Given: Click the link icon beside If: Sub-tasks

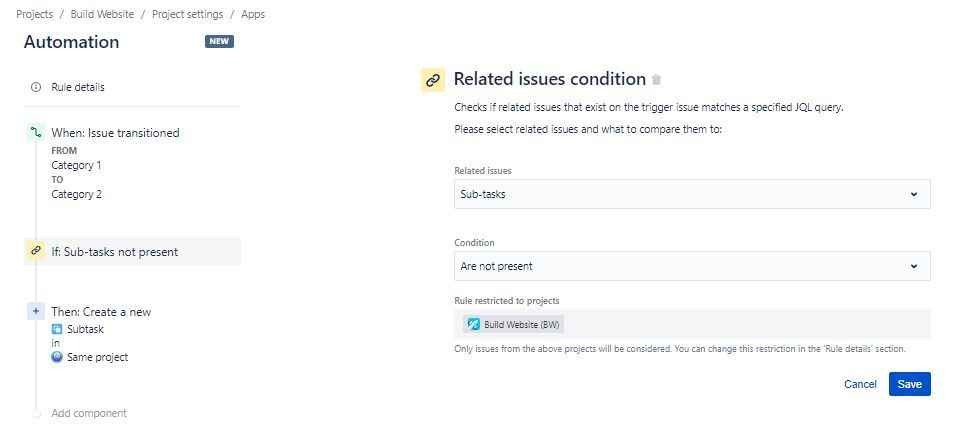Looking at the screenshot, I should pyautogui.click(x=36, y=251).
